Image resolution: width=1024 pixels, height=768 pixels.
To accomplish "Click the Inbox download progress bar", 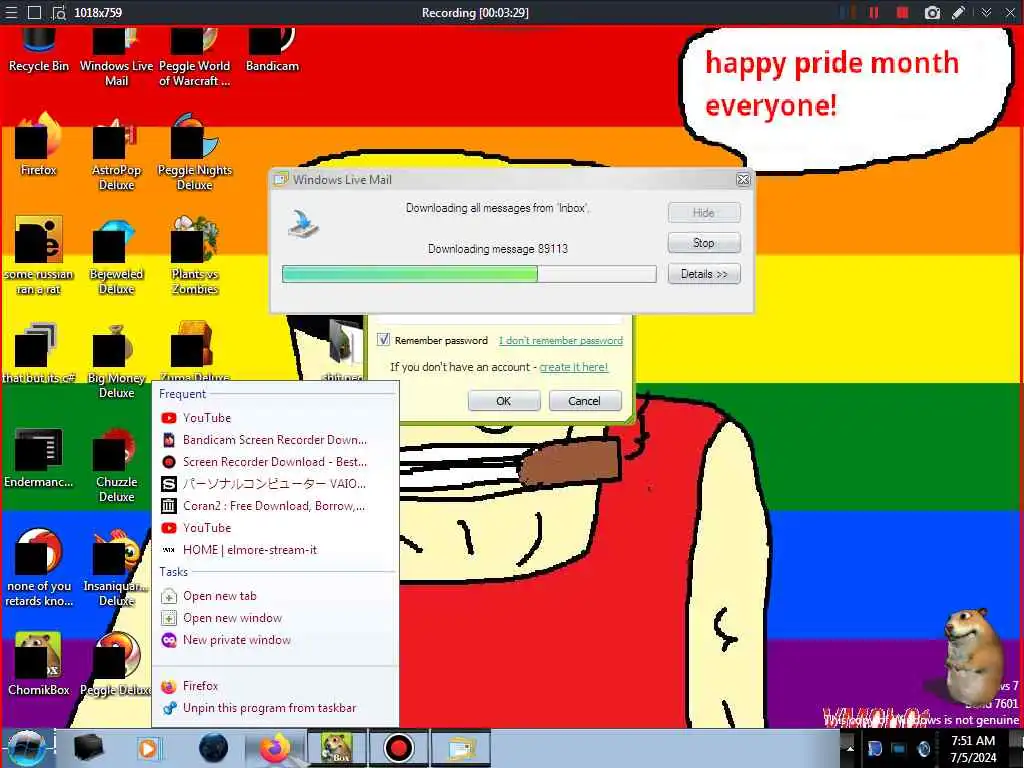I will 469,274.
